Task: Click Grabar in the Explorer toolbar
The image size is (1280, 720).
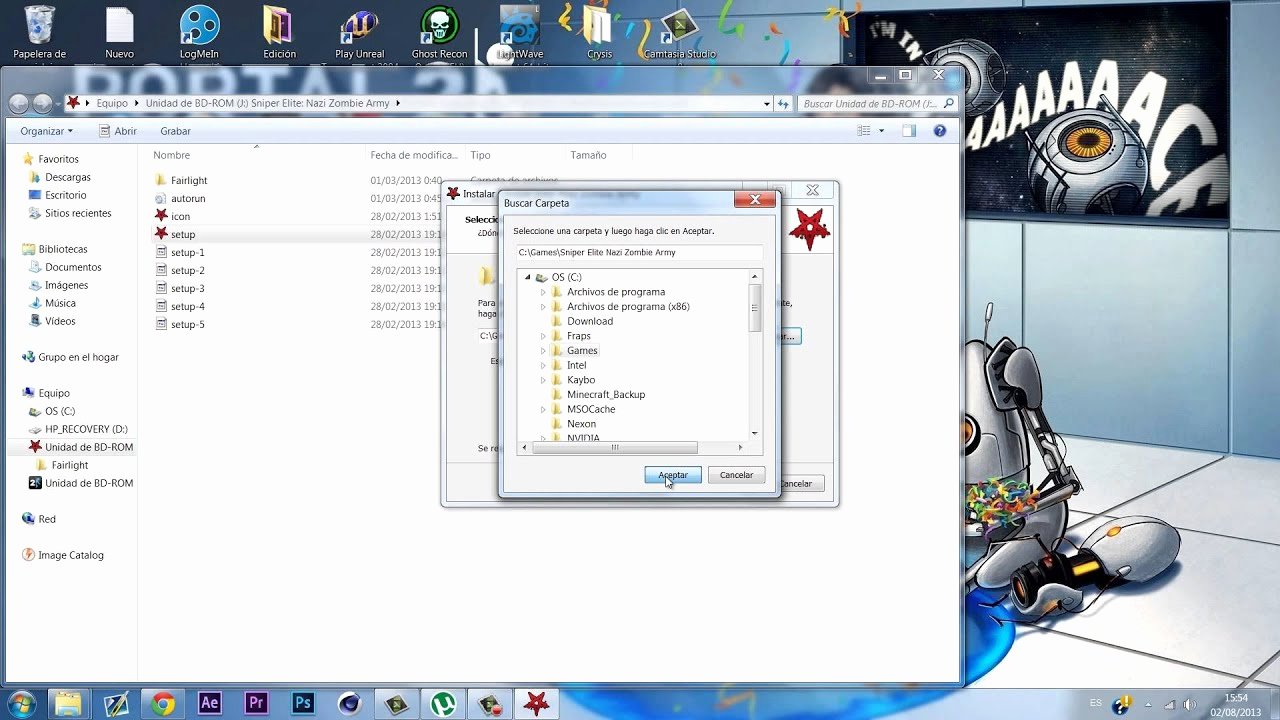Action: pyautogui.click(x=175, y=131)
